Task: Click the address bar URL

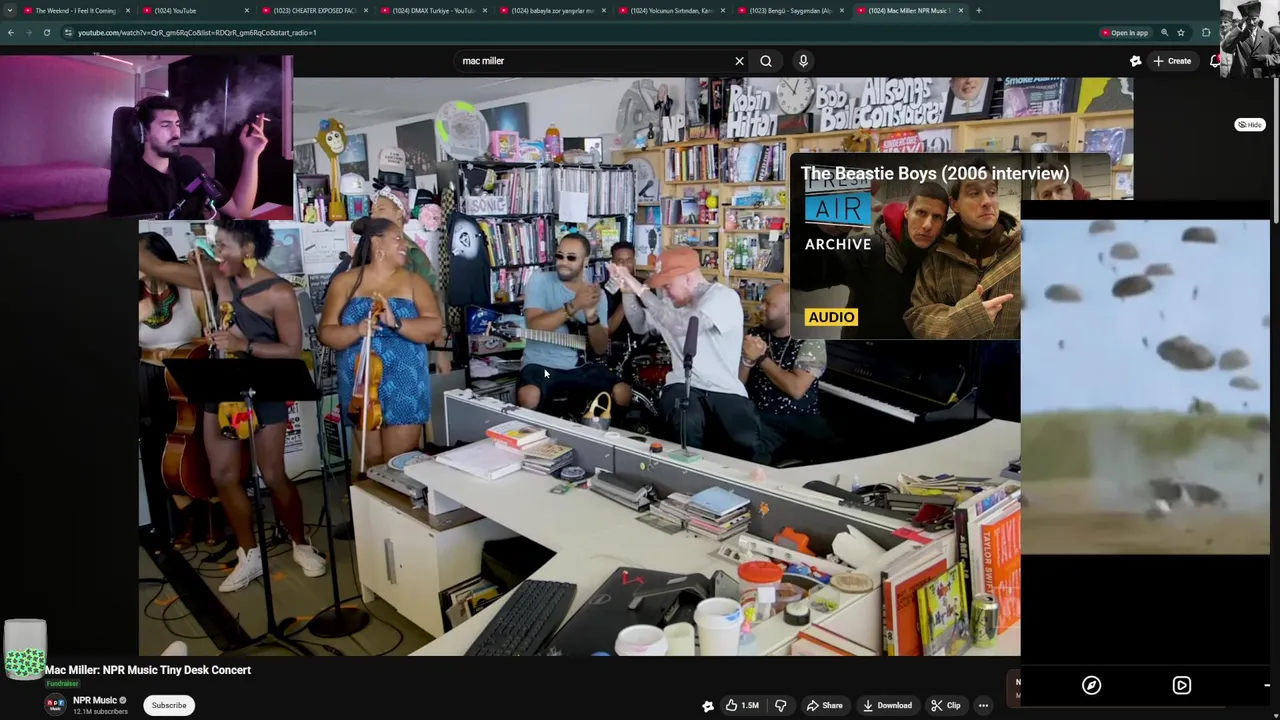Action: (x=197, y=32)
